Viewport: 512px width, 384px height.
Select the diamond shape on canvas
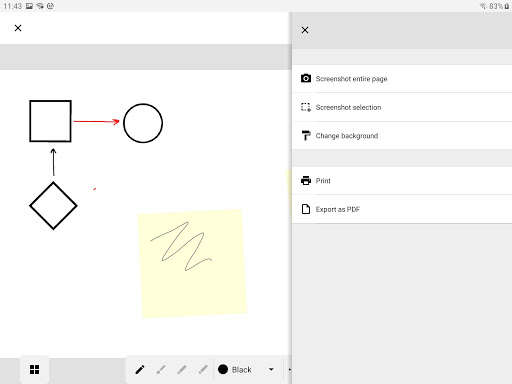53,206
